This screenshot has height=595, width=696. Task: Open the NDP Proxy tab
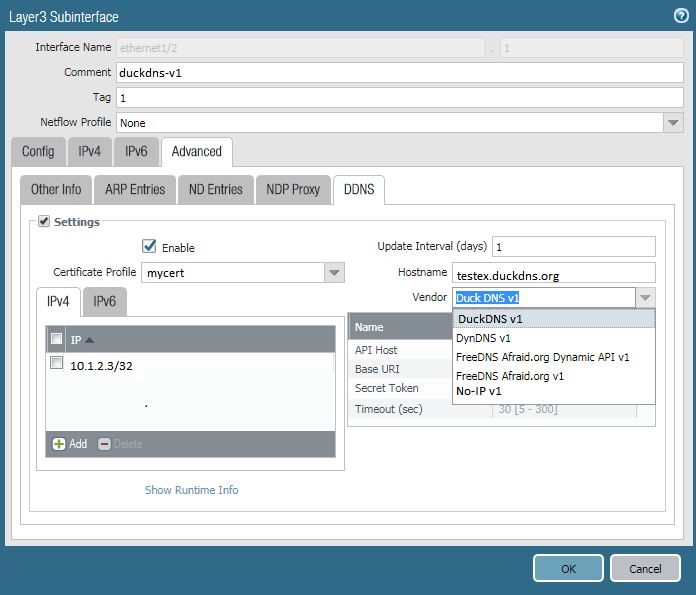tap(293, 189)
